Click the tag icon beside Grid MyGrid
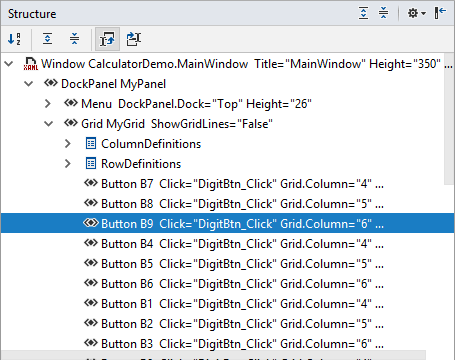 71,123
